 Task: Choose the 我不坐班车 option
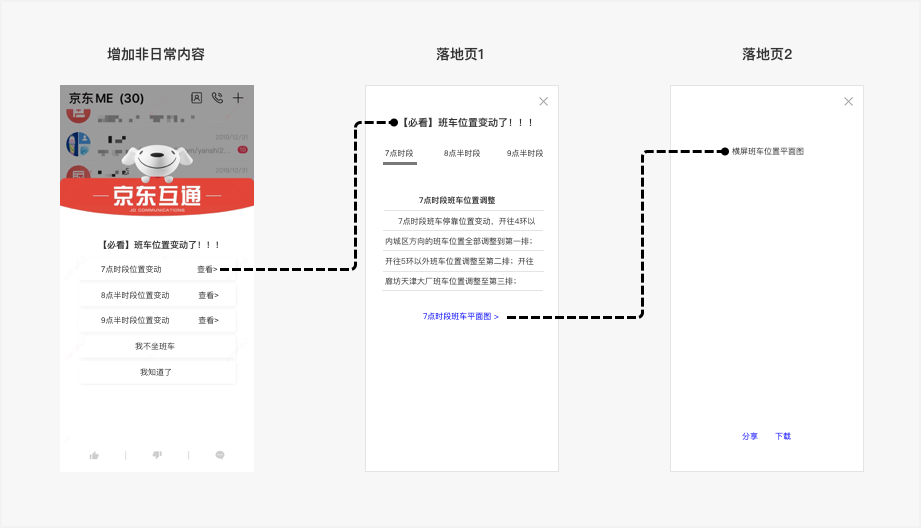click(x=157, y=347)
